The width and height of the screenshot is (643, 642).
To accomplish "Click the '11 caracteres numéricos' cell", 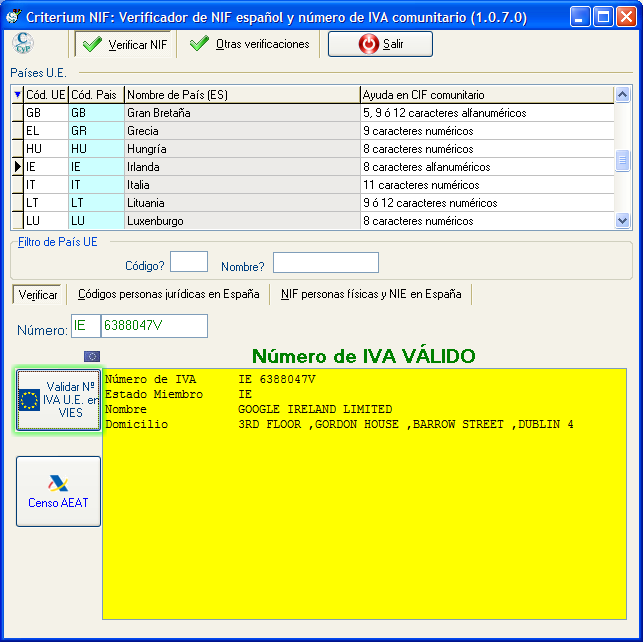I will pos(487,185).
